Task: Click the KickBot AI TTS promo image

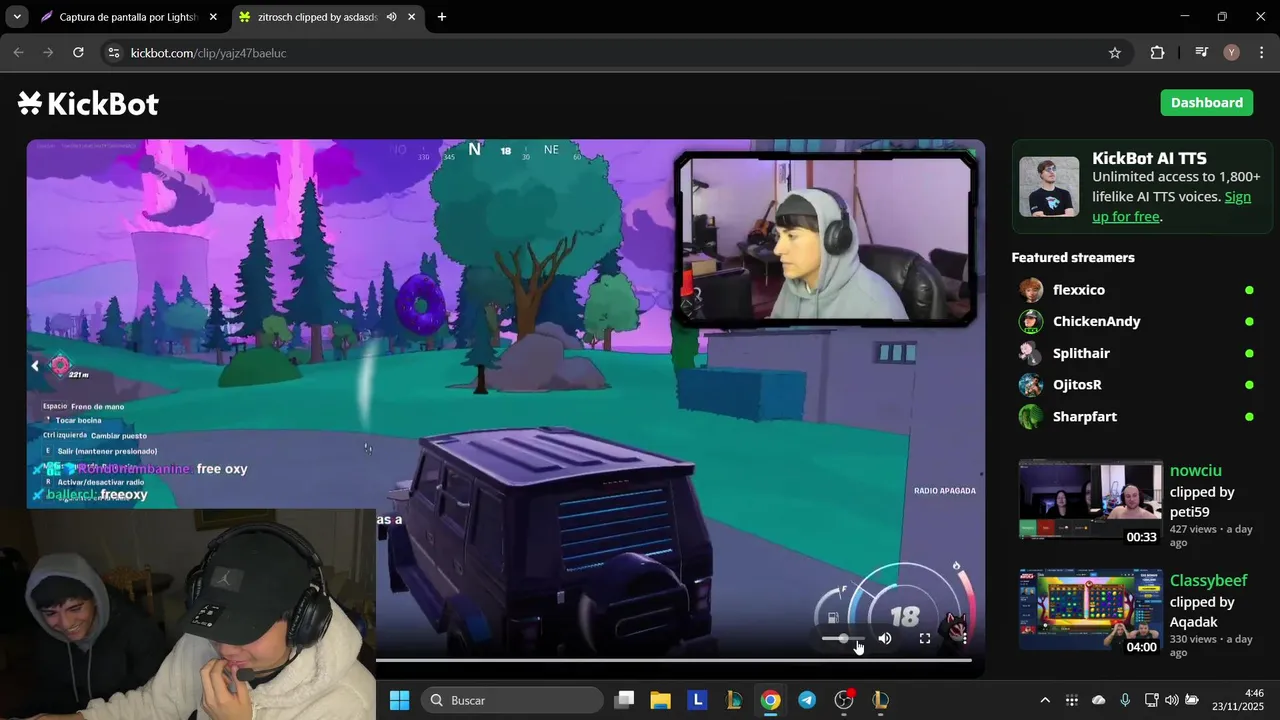Action: (x=1049, y=187)
